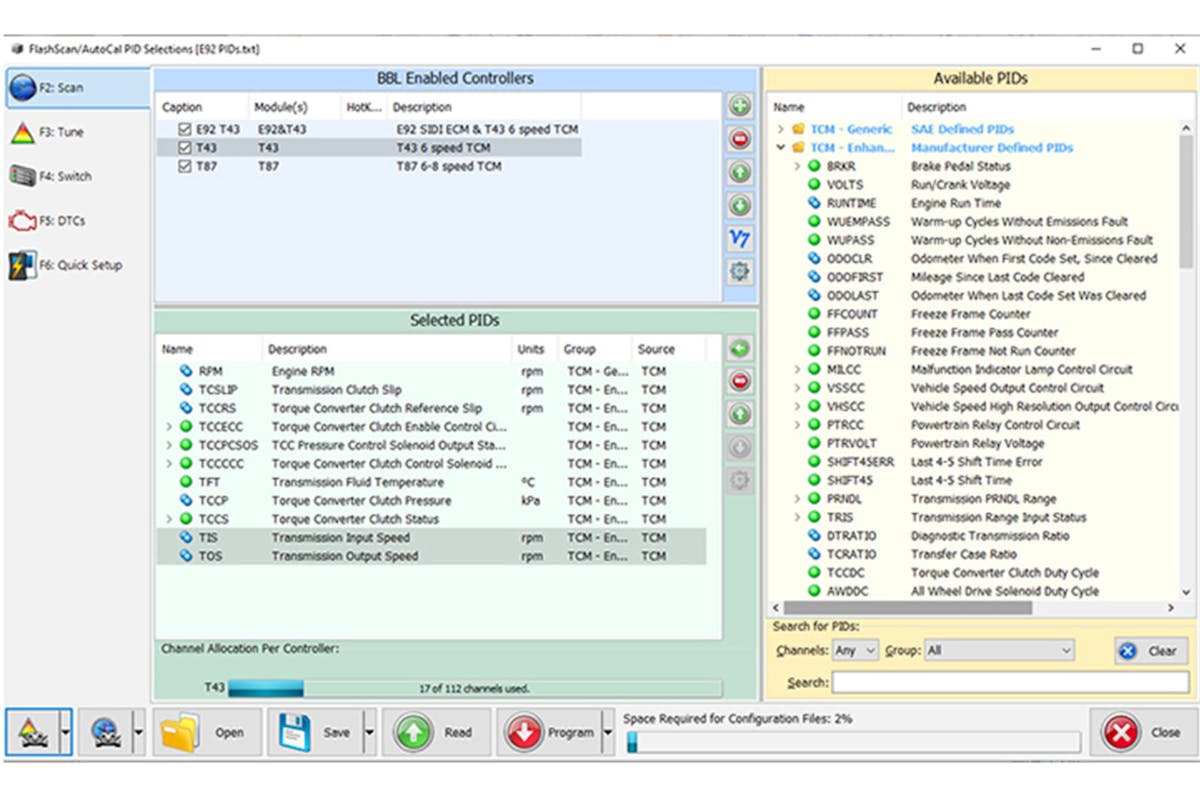This screenshot has height=800, width=1200.
Task: Click the green add selected PID icon
Action: [x=740, y=349]
